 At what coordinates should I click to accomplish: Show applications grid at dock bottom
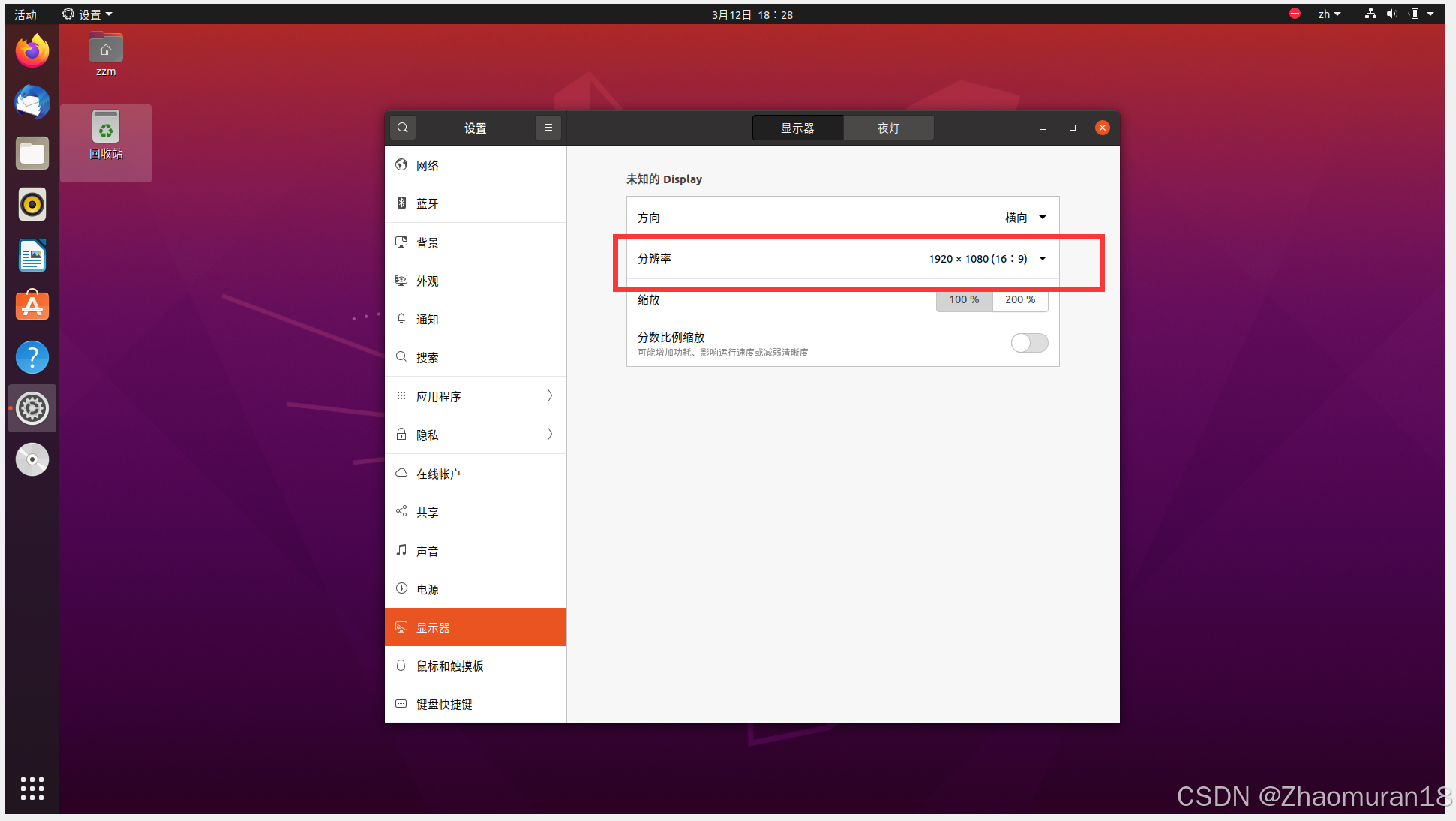[32, 789]
